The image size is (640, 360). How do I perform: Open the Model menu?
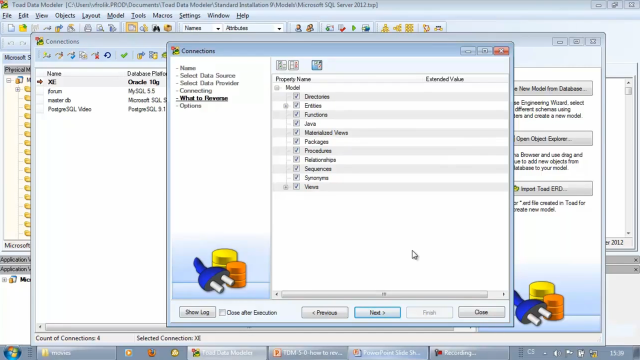coord(116,16)
